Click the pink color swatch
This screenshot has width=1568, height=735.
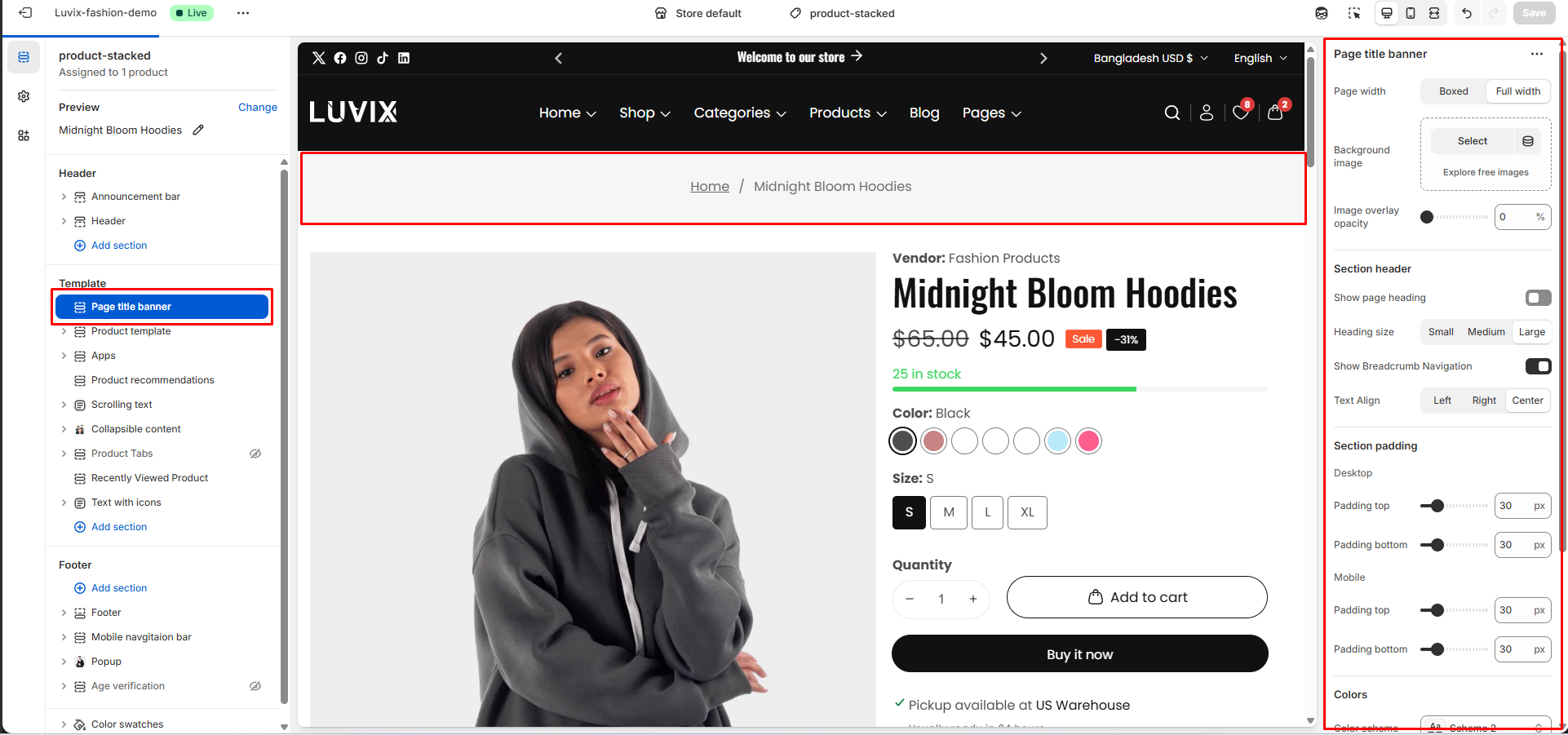click(1088, 441)
